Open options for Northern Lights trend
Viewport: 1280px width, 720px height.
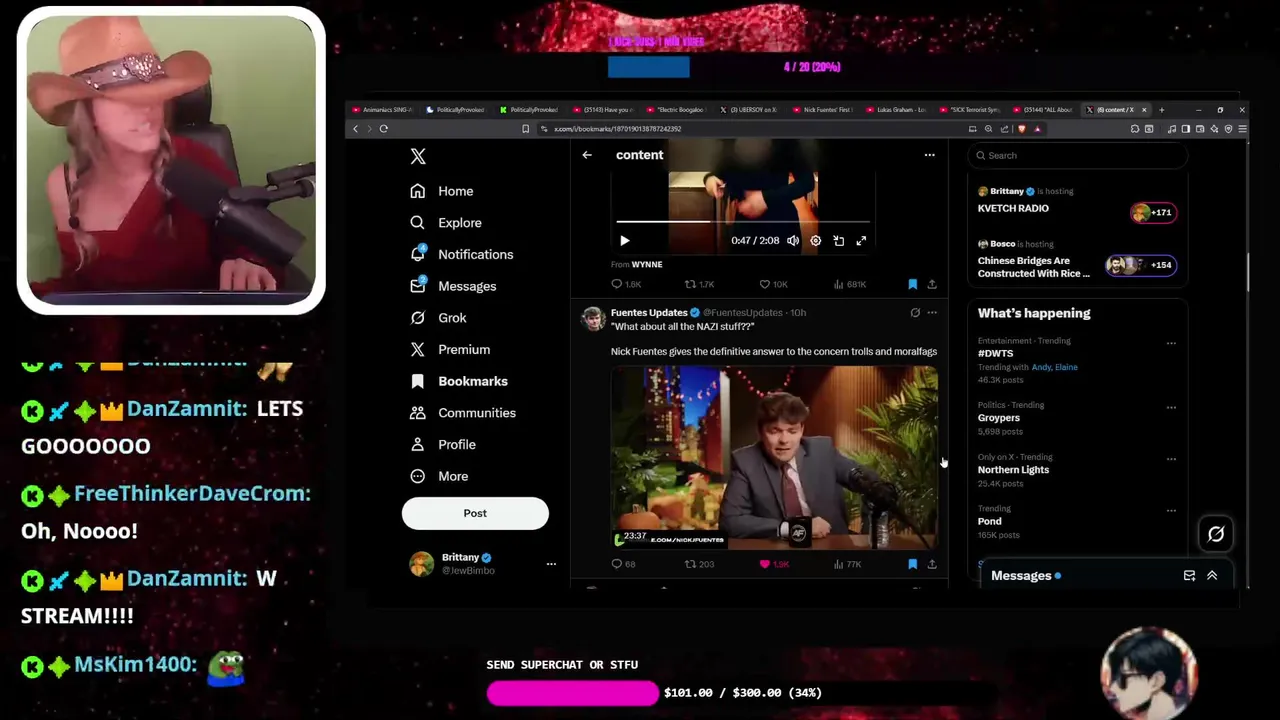point(1171,459)
